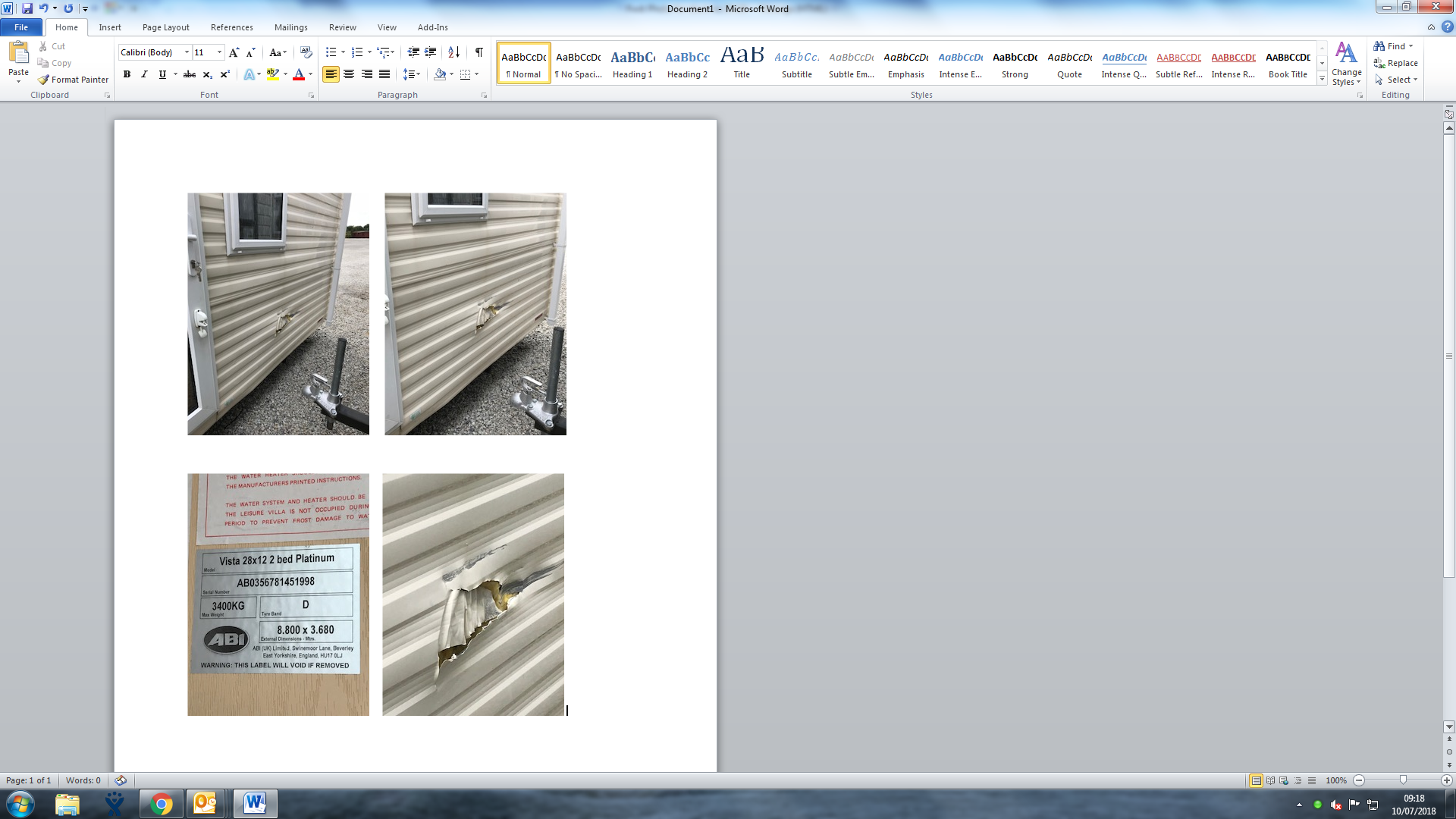1456x819 pixels.
Task: Click the Format Painter brush icon
Action: click(x=44, y=80)
